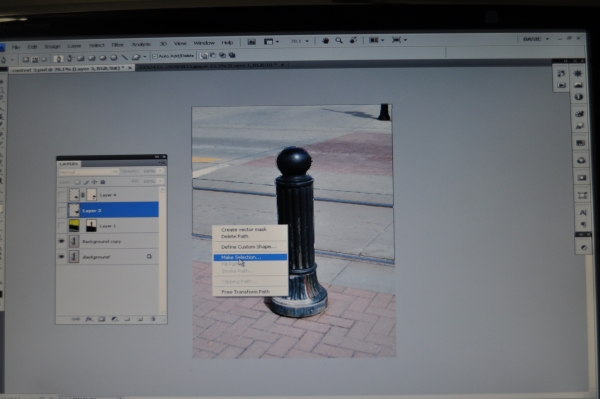Show Layer 4 using its visibility box
The image size is (600, 399).
click(61, 195)
